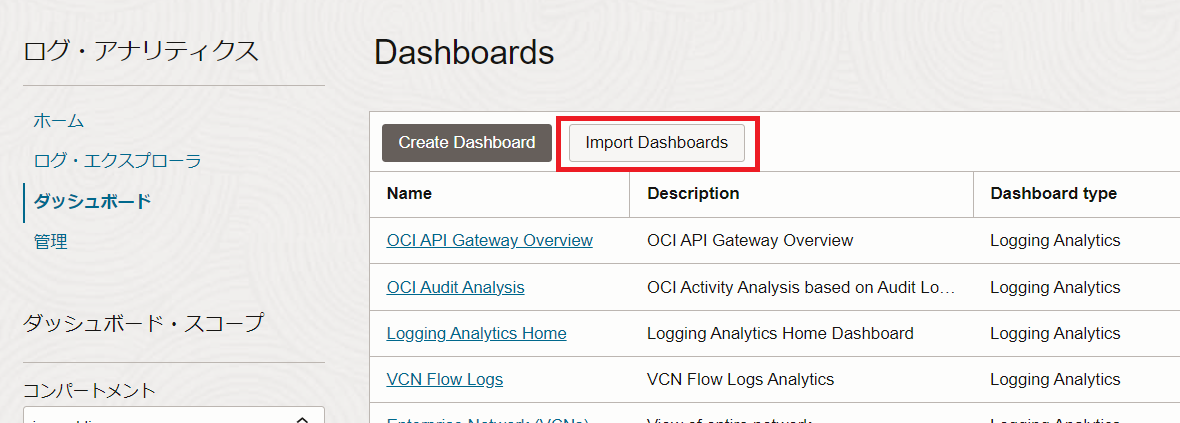Sort by the Name column header
Screen dimensions: 1180x423
point(409,193)
